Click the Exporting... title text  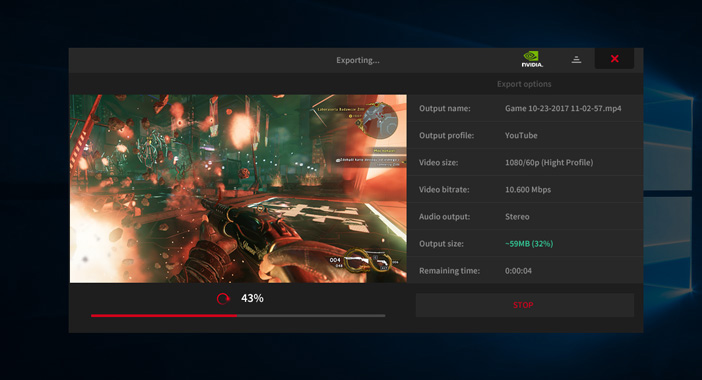point(358,60)
